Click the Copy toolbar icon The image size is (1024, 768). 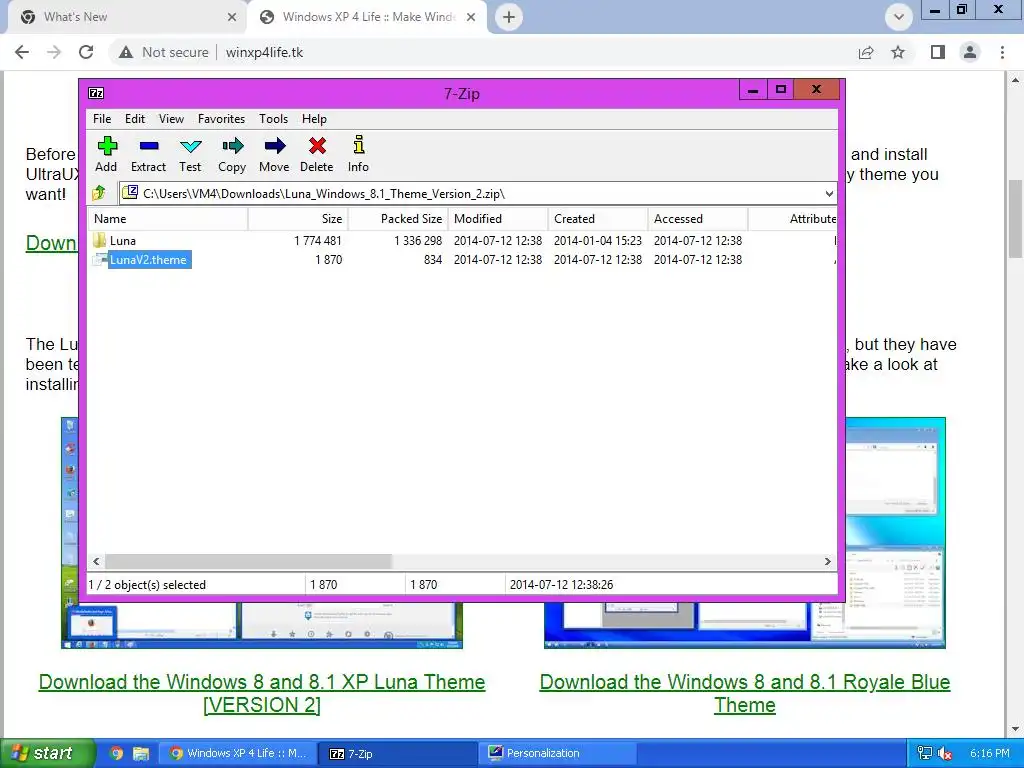point(232,146)
